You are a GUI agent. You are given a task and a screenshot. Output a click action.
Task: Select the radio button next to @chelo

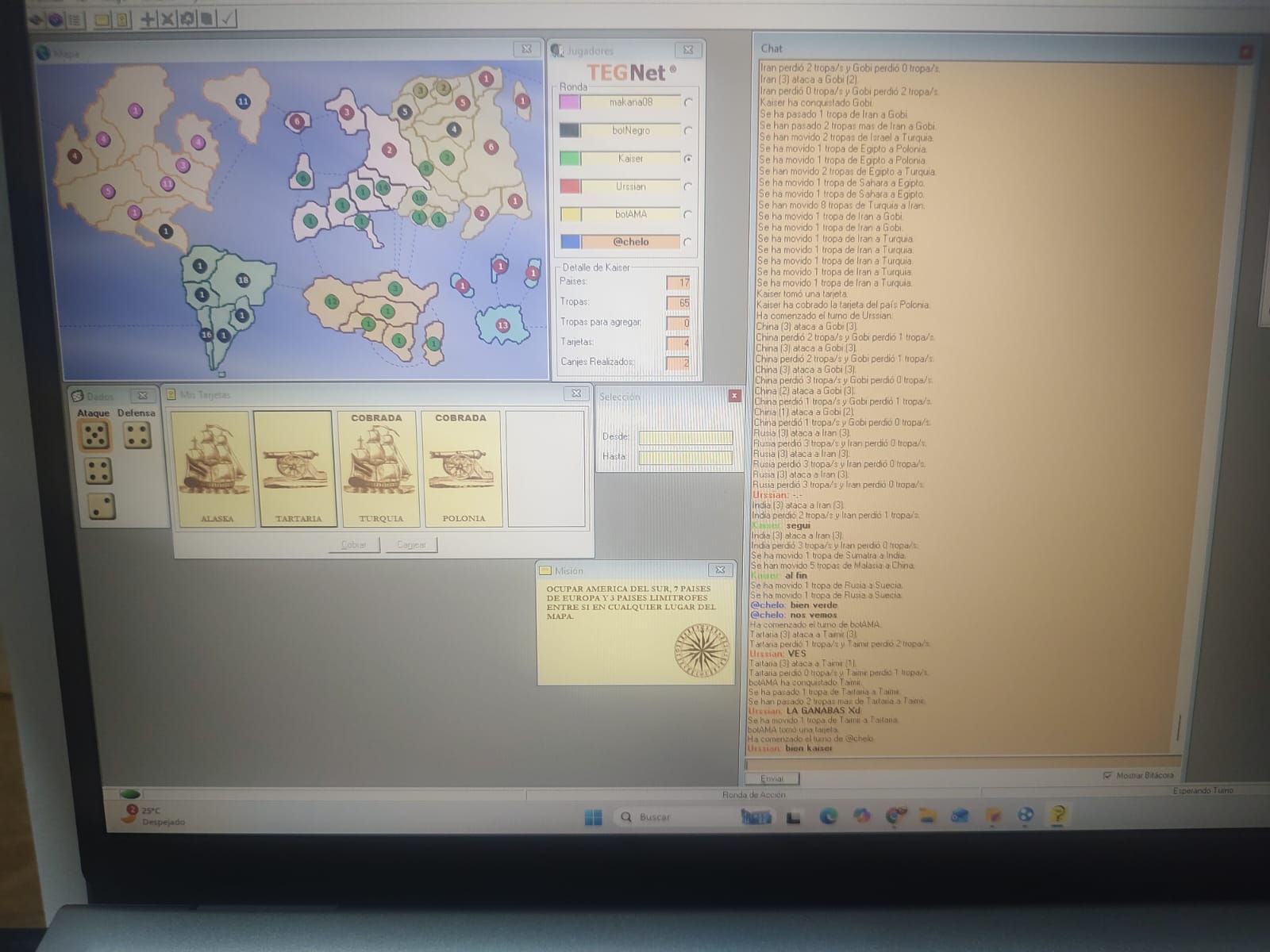687,242
